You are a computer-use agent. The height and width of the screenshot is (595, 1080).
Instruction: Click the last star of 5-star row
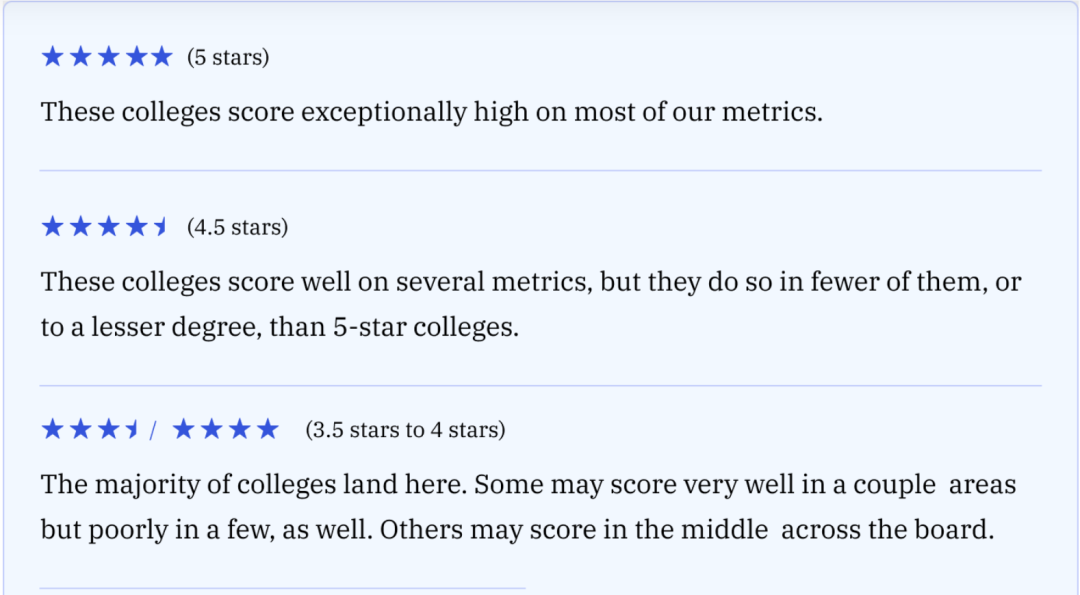(x=162, y=56)
